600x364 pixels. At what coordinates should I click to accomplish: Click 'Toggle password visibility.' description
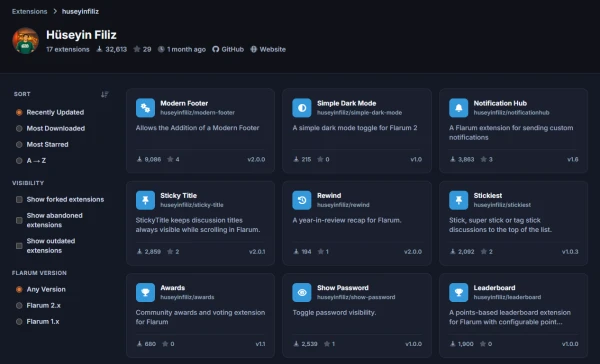[334, 312]
